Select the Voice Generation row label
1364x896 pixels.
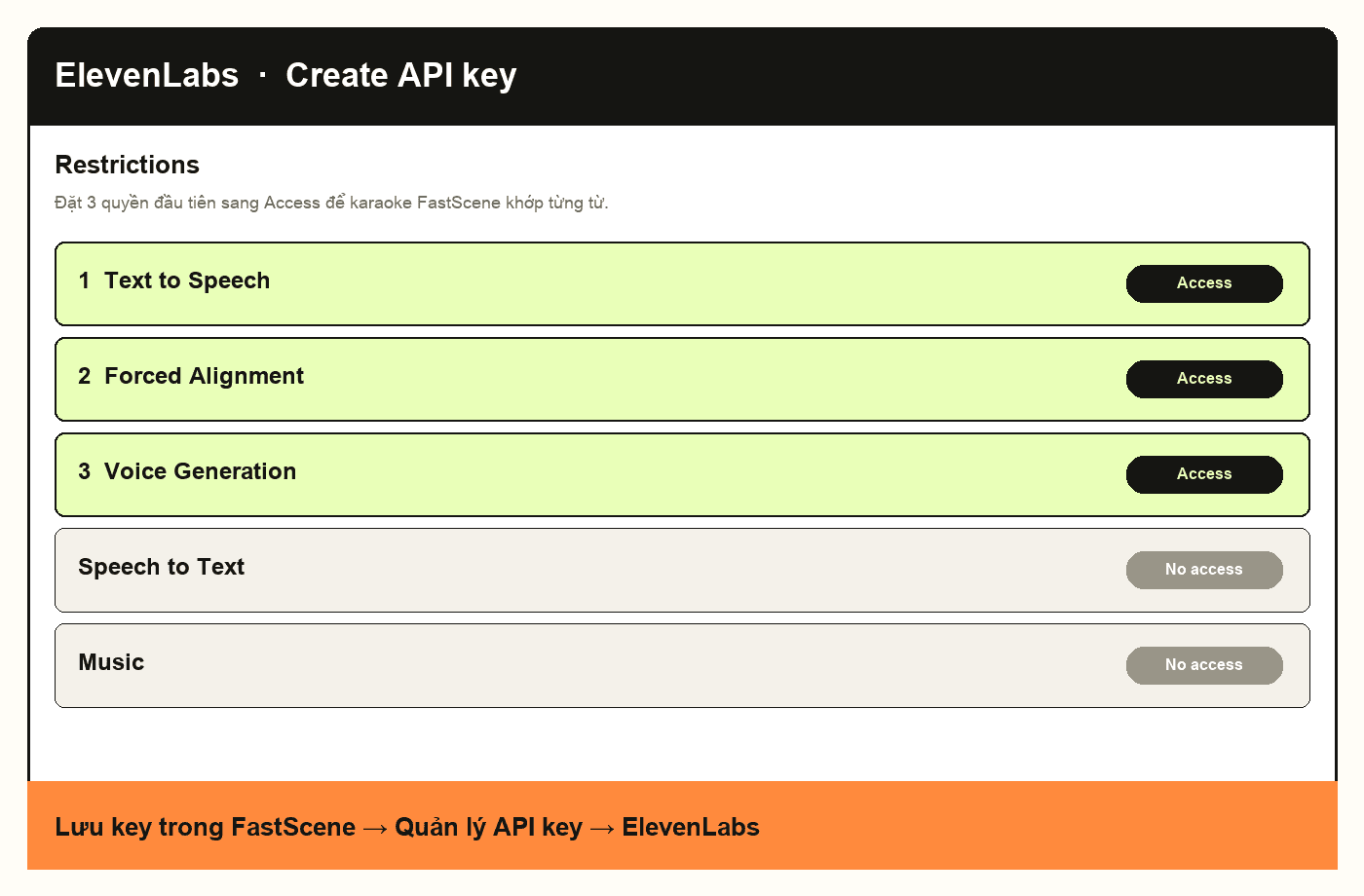coord(200,471)
